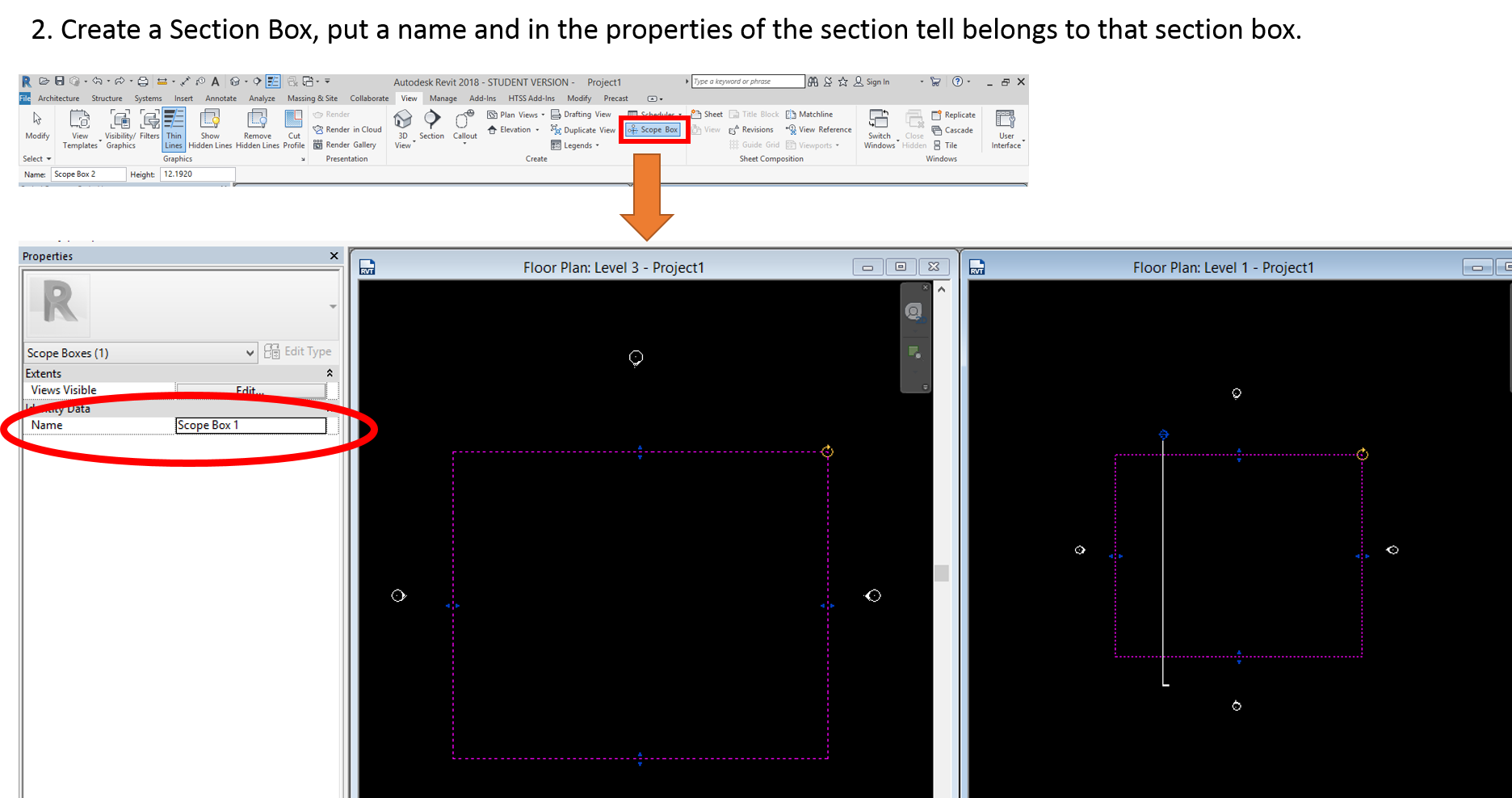This screenshot has height=798, width=1512.
Task: Click the Name field showing Scope Box 1
Action: 250,425
